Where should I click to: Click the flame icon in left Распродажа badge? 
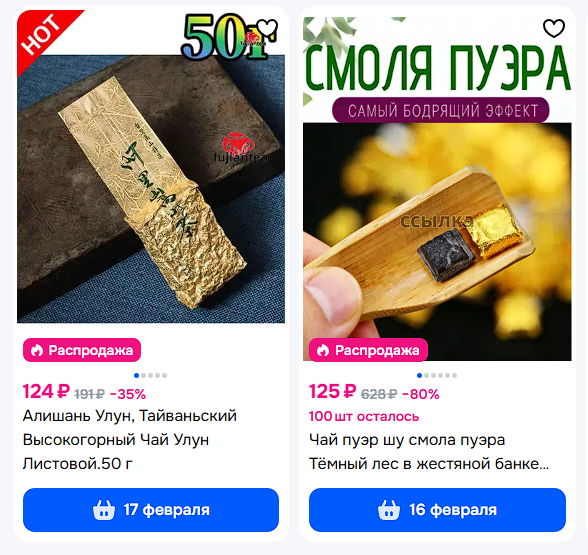tap(37, 350)
